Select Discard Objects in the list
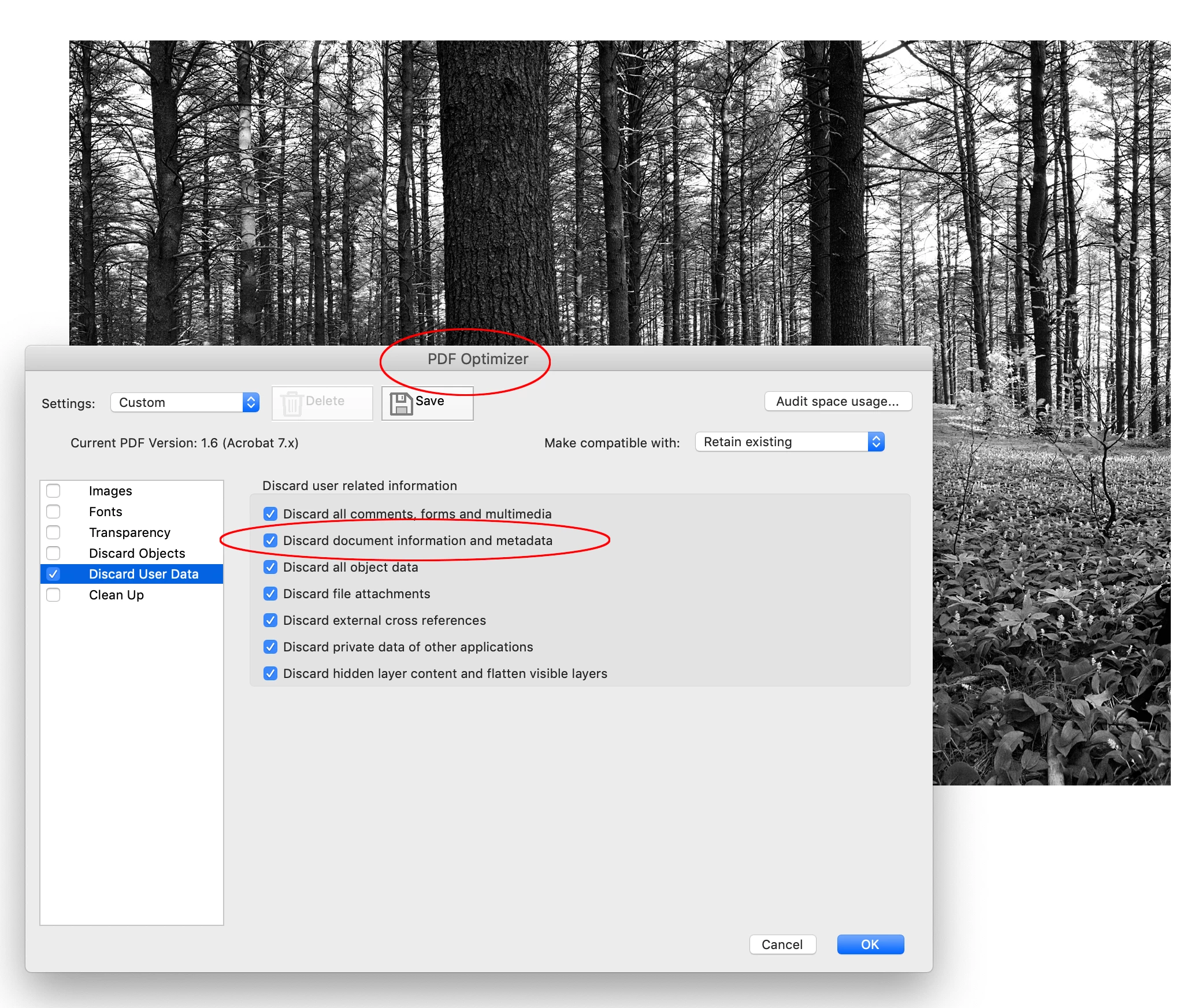Viewport: 1202px width, 1008px height. (137, 553)
